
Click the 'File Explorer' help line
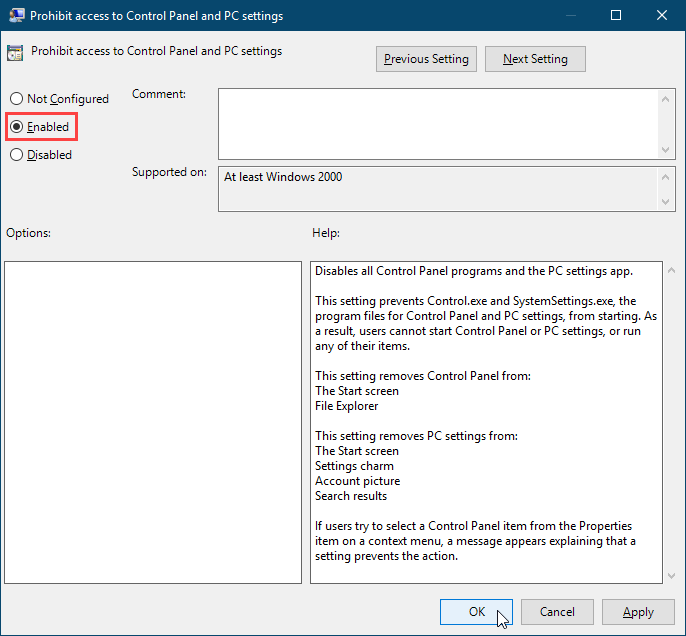[x=346, y=406]
